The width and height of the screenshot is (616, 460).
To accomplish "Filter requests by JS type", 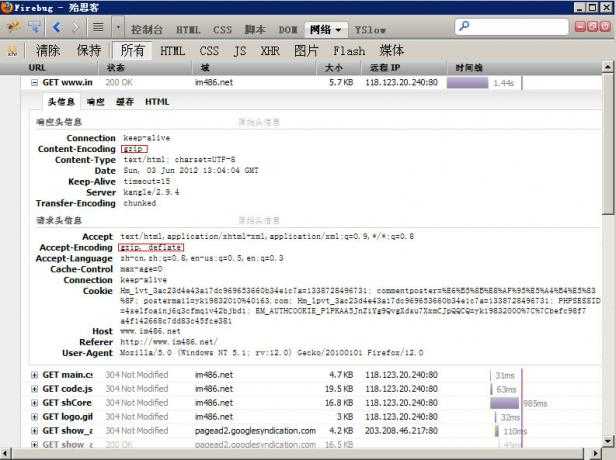I will coord(240,51).
